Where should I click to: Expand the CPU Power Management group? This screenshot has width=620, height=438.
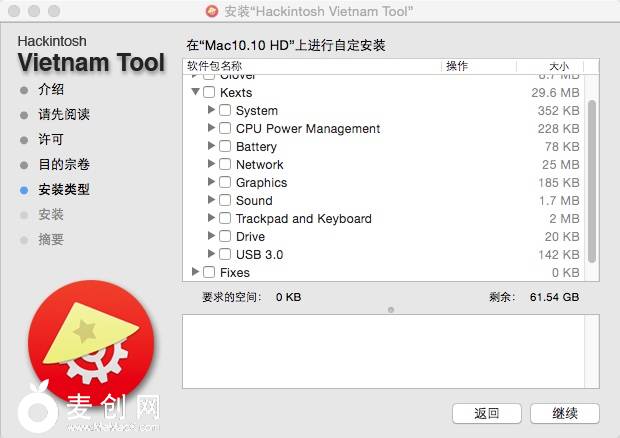(211, 129)
